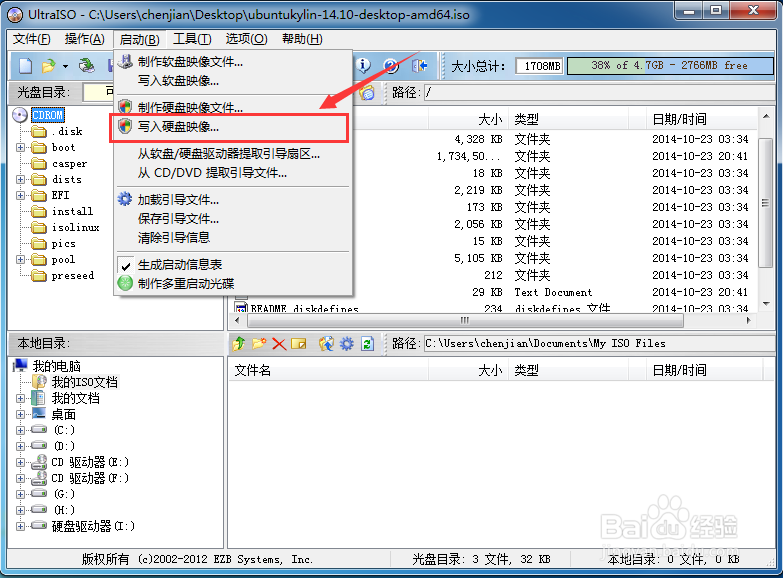
Task: Expand the EFI folder tree node
Action: point(20,195)
